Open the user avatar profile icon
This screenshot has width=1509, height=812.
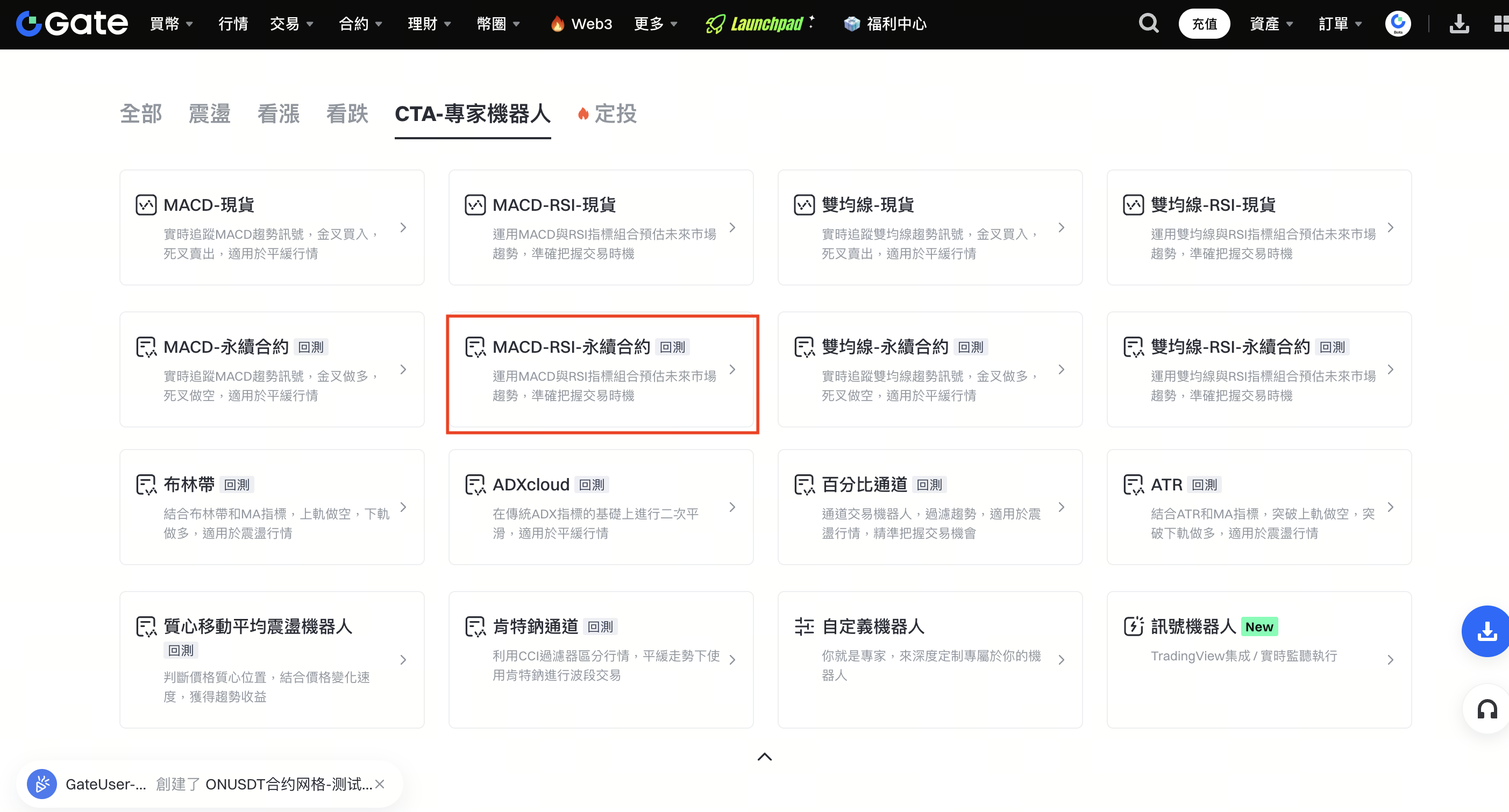click(1398, 24)
